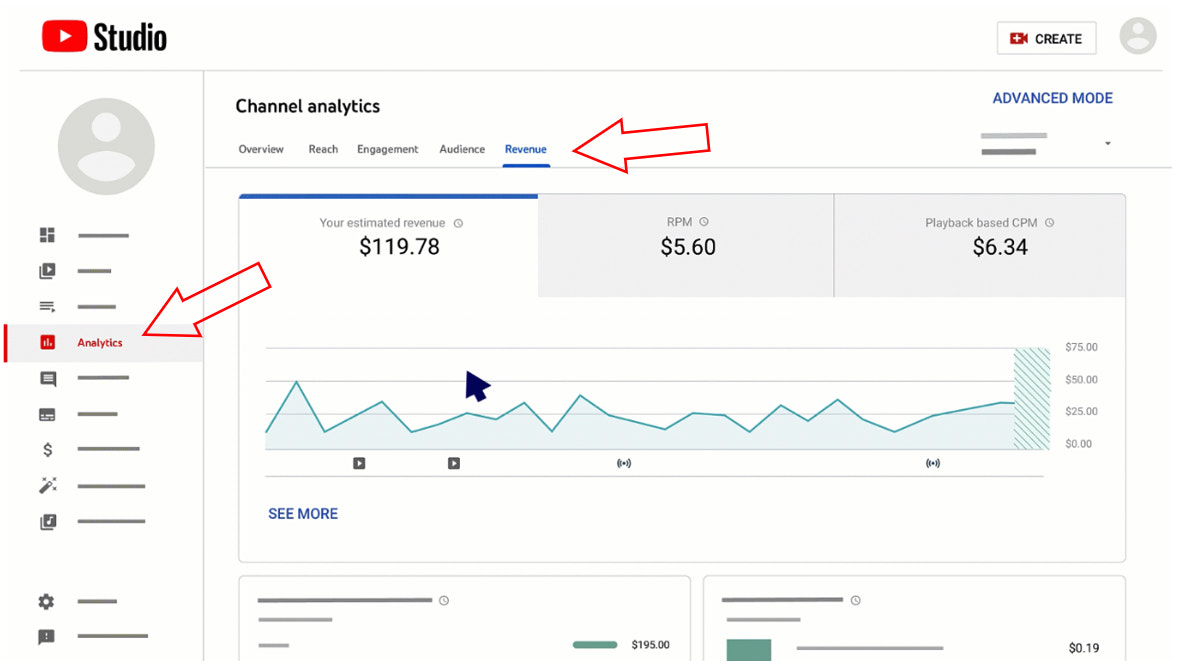Open the Settings gear icon
The image size is (1177, 664).
(47, 602)
